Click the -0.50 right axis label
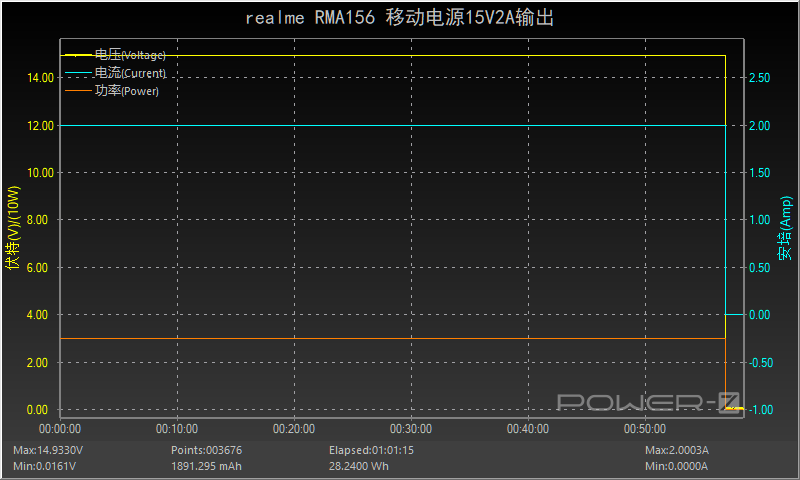 [x=761, y=363]
